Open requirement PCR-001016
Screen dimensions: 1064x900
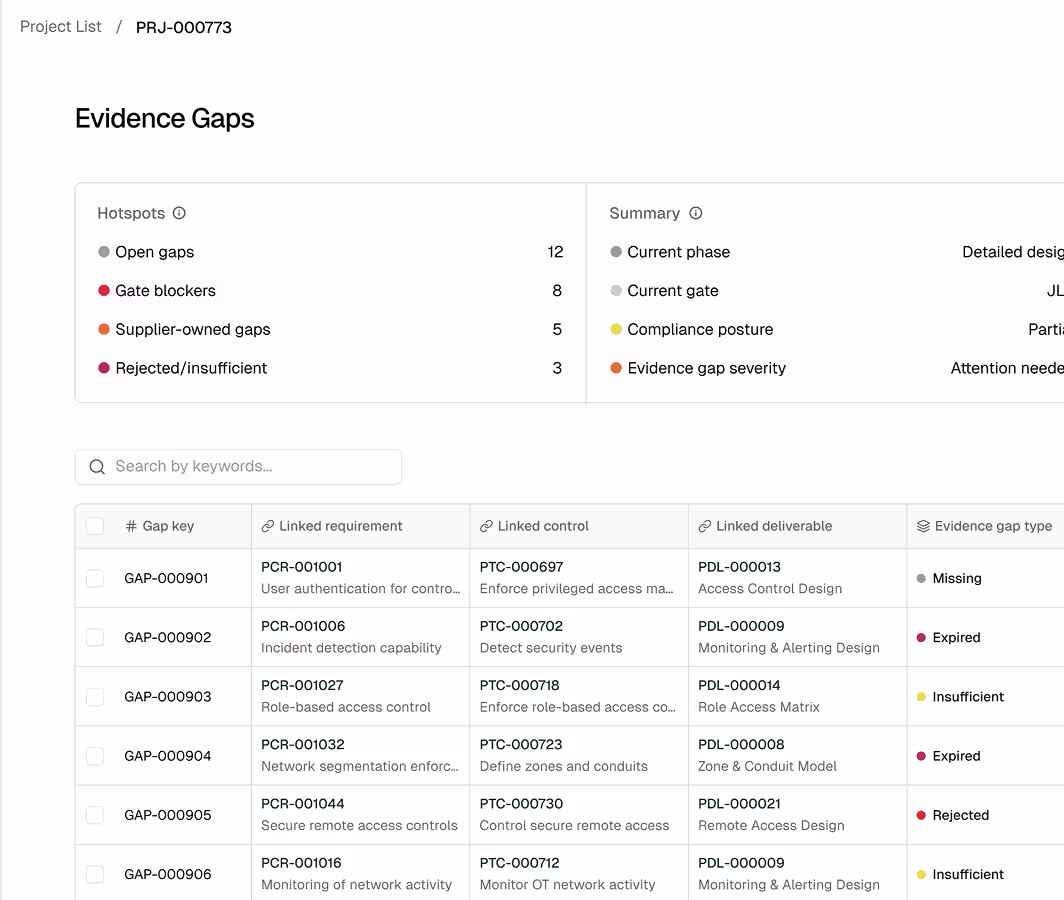[x=301, y=863]
